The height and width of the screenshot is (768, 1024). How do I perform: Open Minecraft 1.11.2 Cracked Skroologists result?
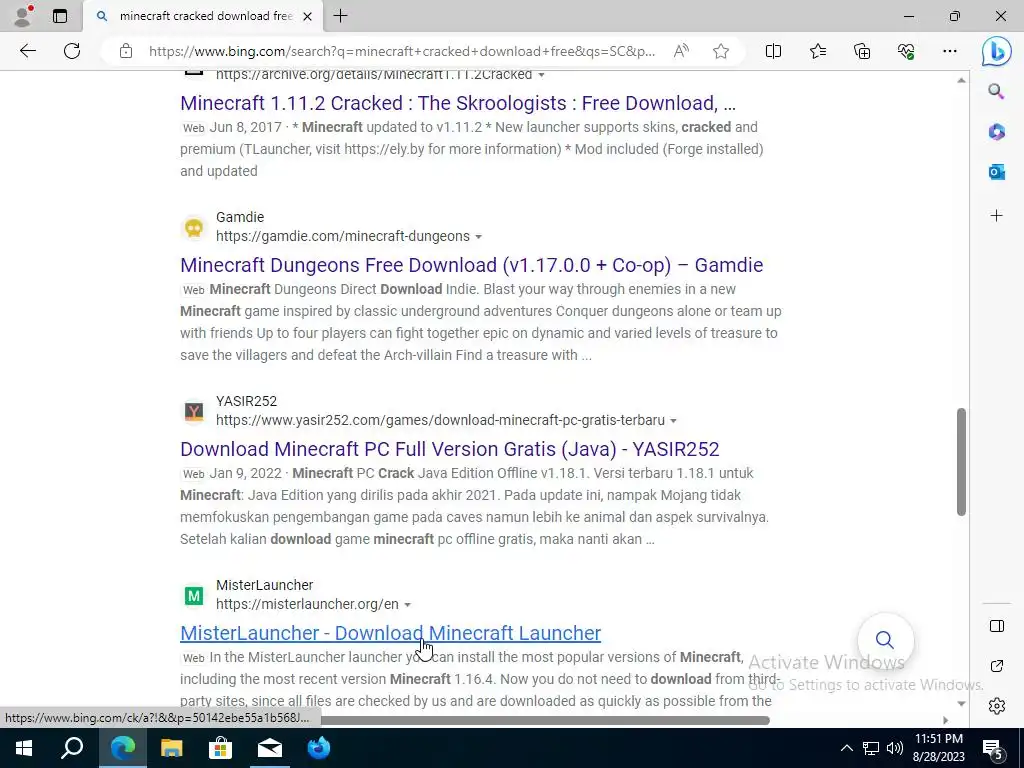coord(458,103)
